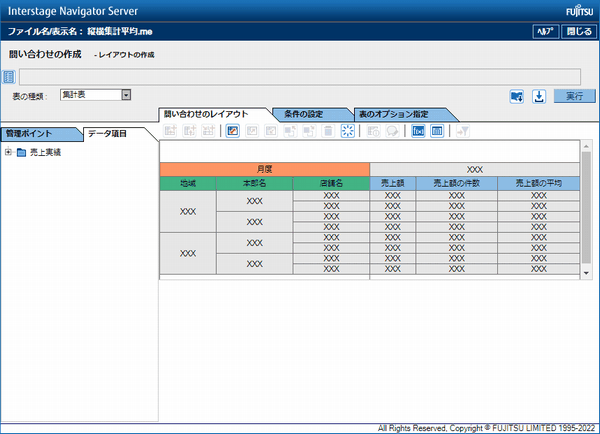Screen dimensions: 600x434
Task: Select the 売上実績 tree label
Action: 45,152
